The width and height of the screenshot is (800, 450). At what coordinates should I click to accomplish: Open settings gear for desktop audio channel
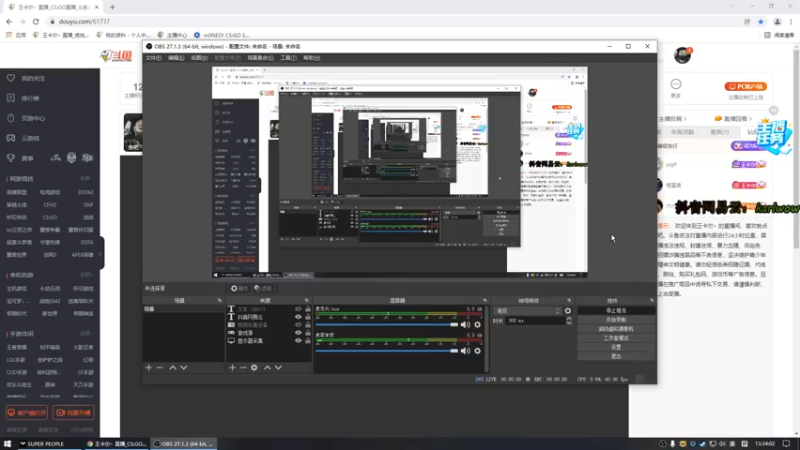[477, 351]
